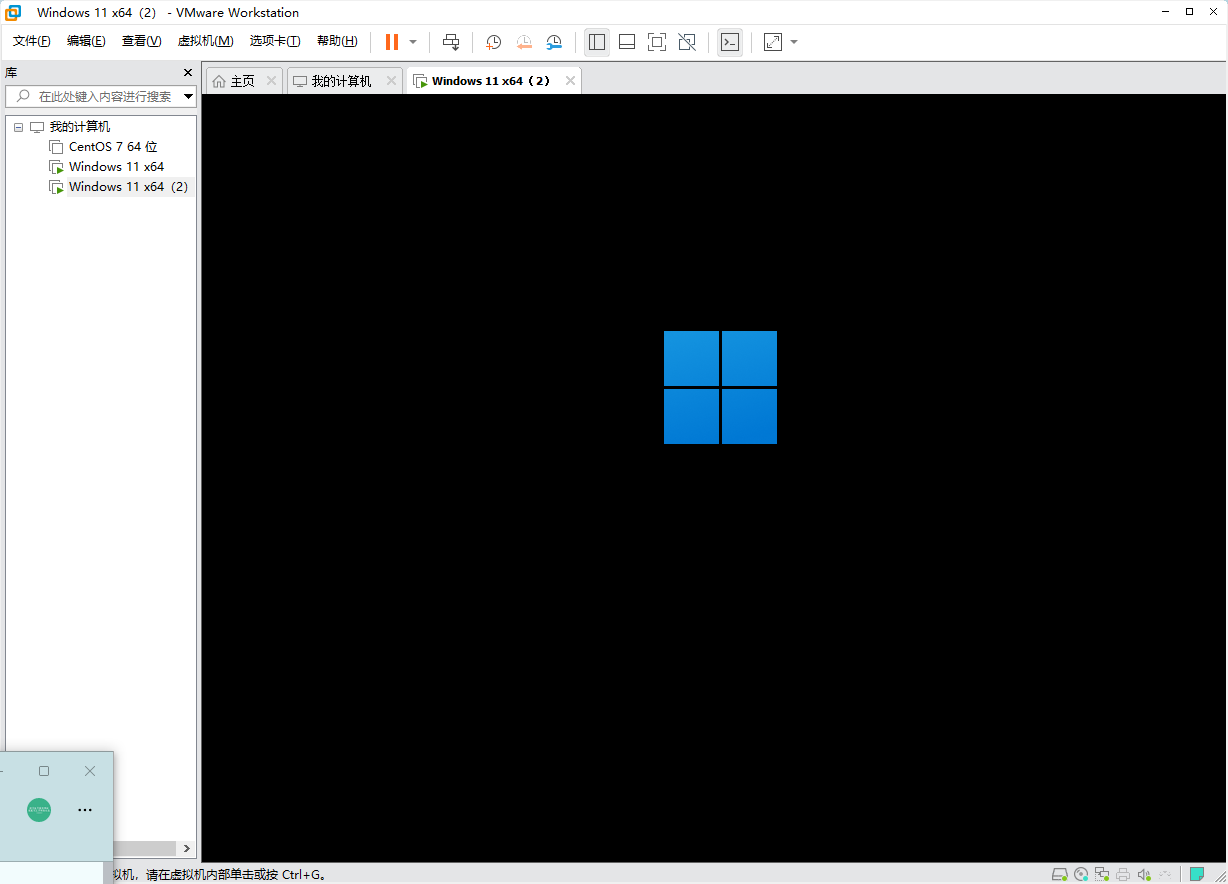Click the greyed device status icon right of the sound card icon
The image size is (1228, 884).
[1165, 874]
